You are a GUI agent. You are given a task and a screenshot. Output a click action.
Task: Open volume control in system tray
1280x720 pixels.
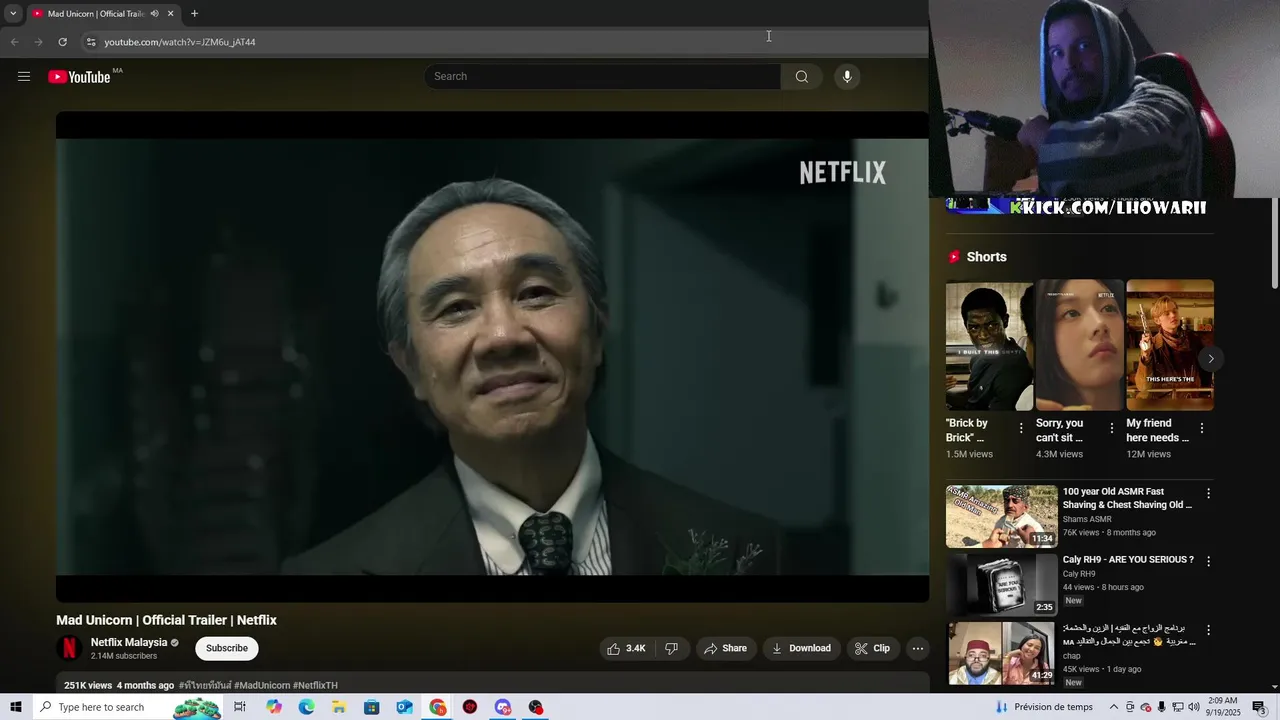point(1194,707)
